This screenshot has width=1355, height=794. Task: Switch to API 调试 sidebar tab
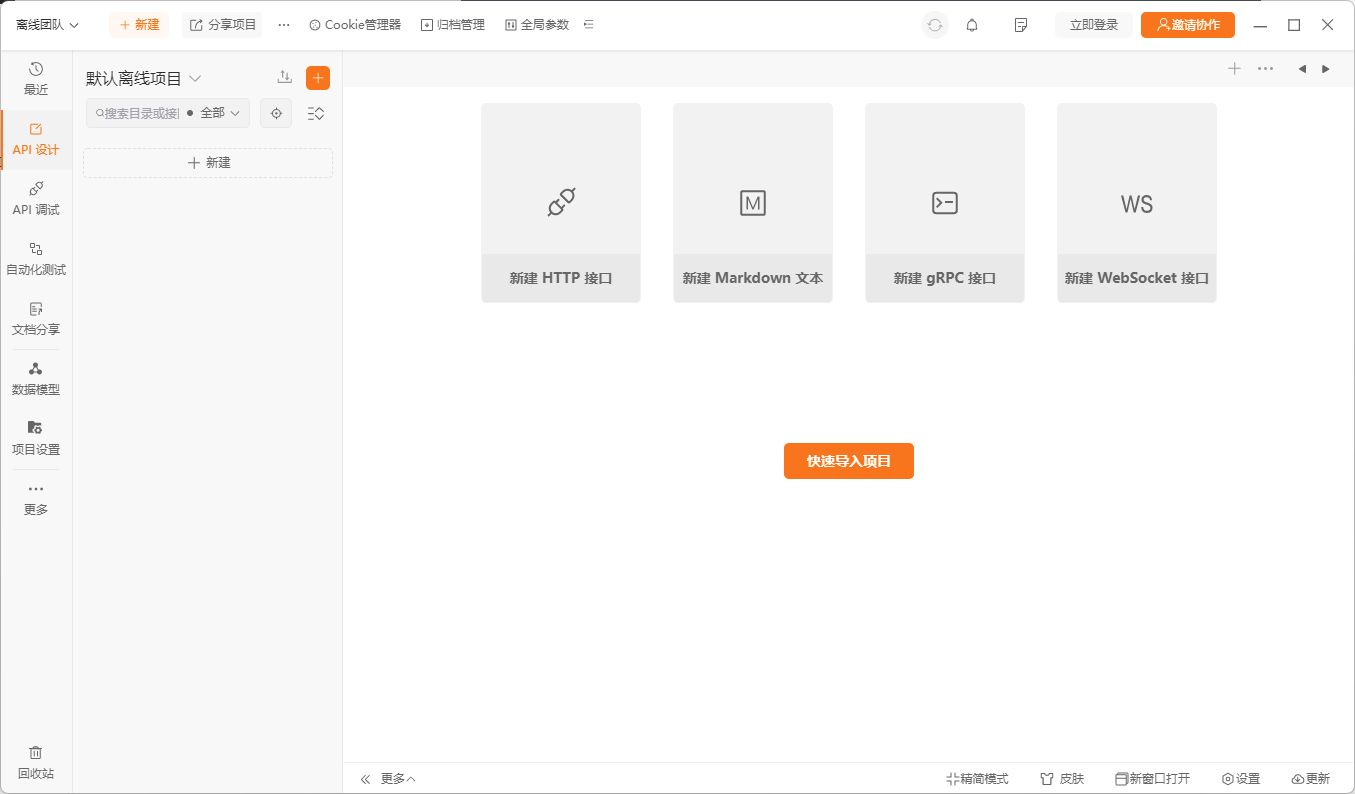pyautogui.click(x=36, y=198)
